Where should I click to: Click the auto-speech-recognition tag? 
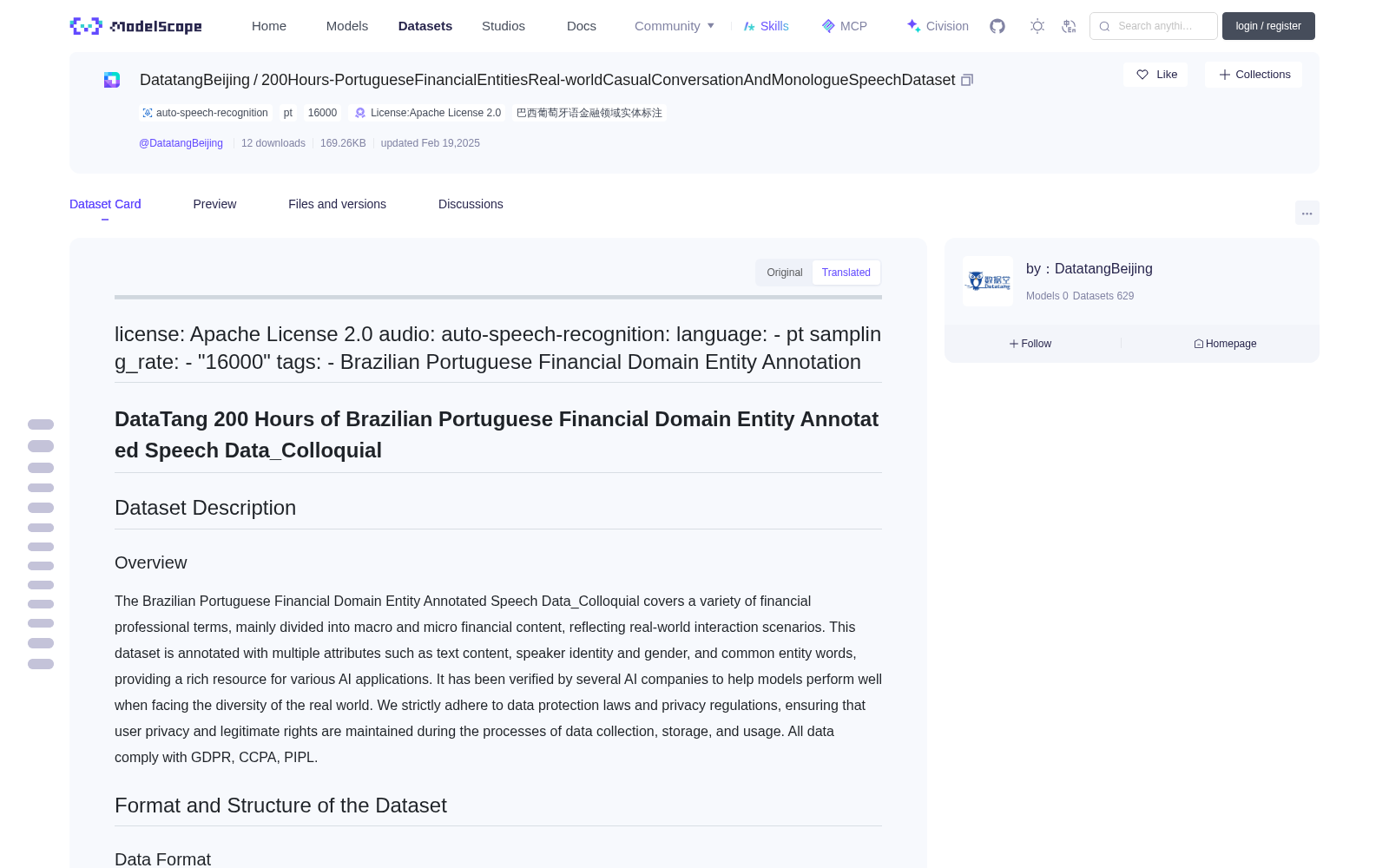pos(205,113)
